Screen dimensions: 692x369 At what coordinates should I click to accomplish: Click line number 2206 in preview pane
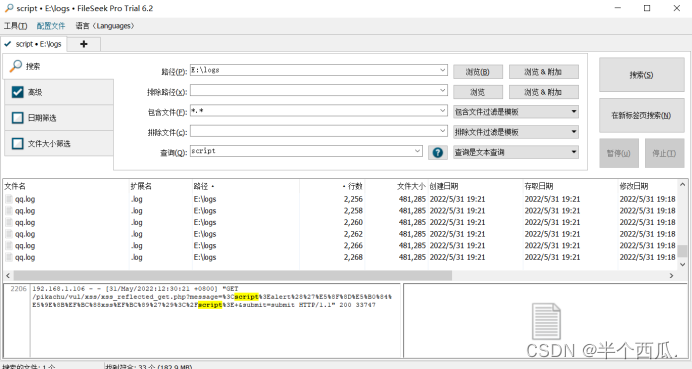coord(18,289)
